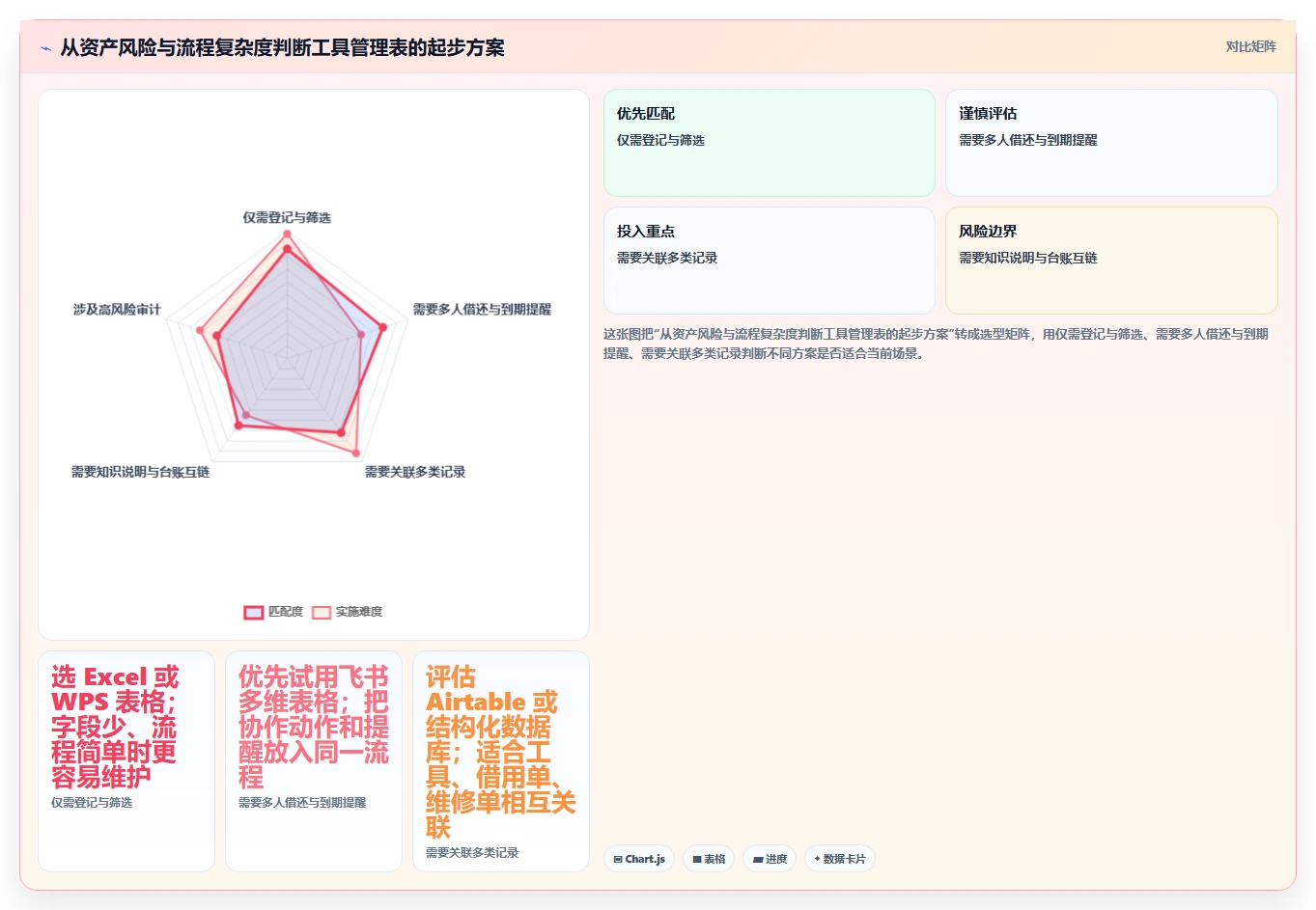
Task: Click 仅需登记与筛选 text in 优先匹配 card
Action: (x=660, y=141)
